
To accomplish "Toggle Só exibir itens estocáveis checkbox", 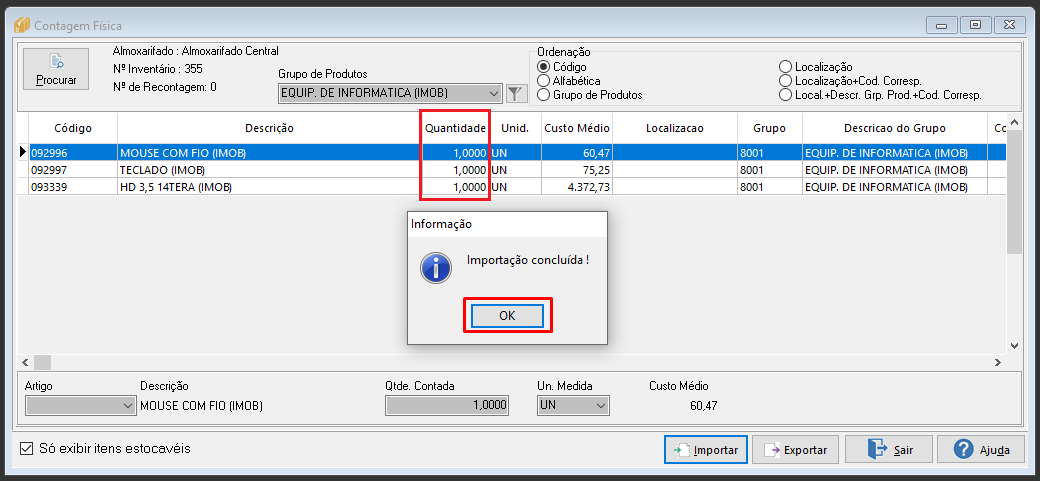I will tap(27, 448).
